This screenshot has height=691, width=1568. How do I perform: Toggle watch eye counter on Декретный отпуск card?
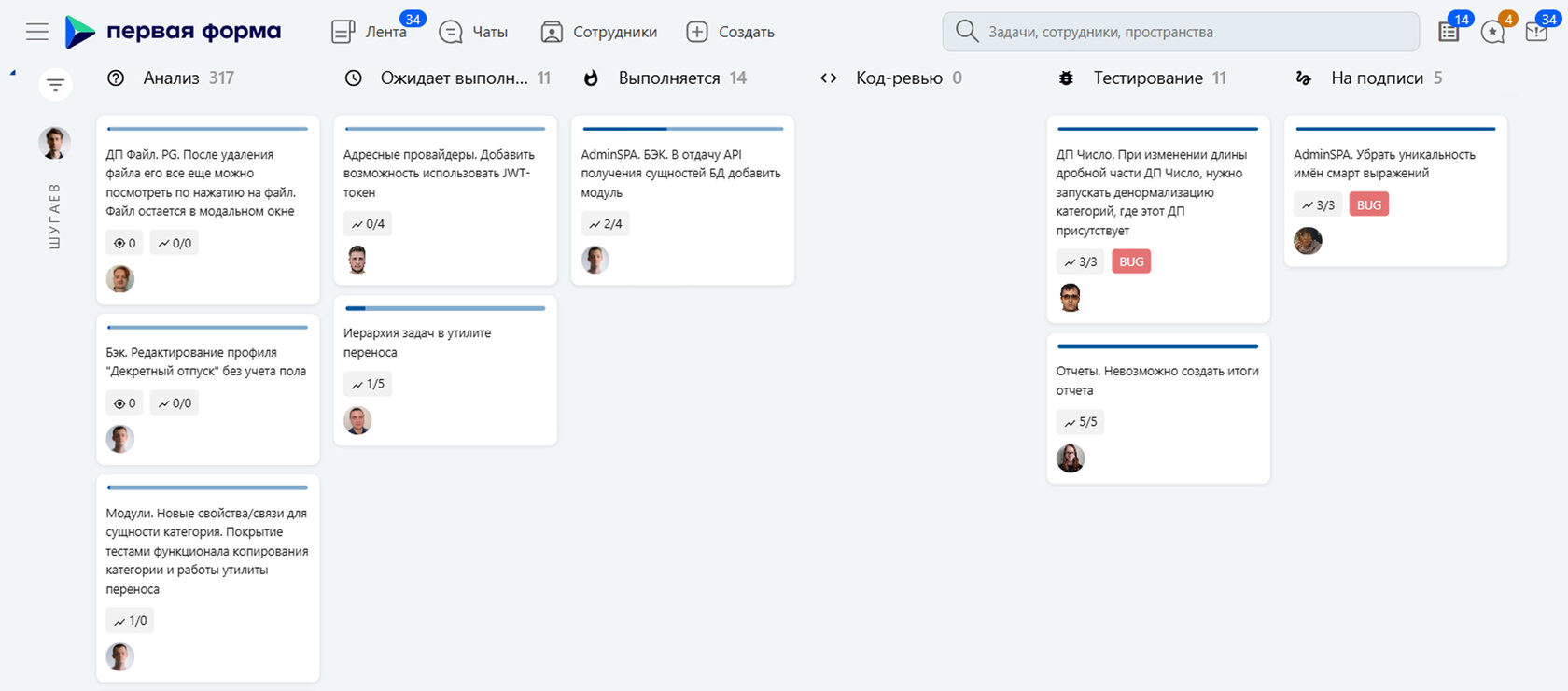(x=125, y=403)
